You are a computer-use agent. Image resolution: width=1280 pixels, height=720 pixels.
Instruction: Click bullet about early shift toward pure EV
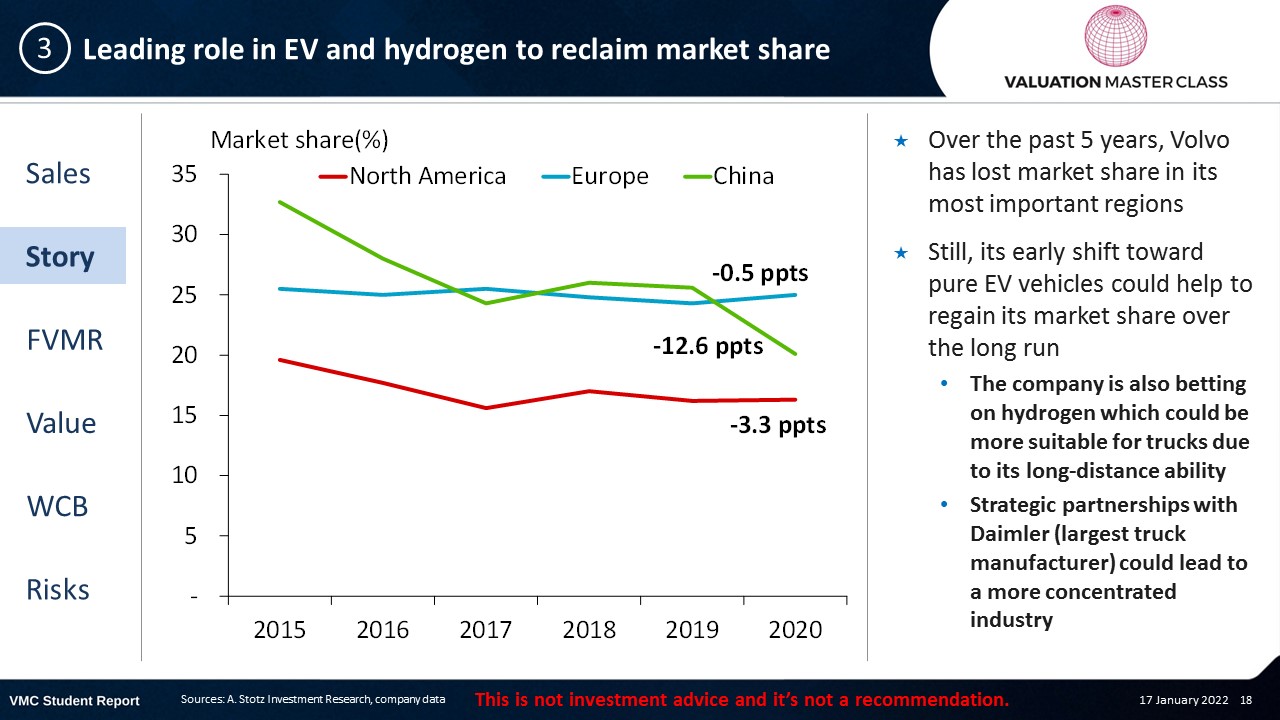pyautogui.click(x=1090, y=299)
